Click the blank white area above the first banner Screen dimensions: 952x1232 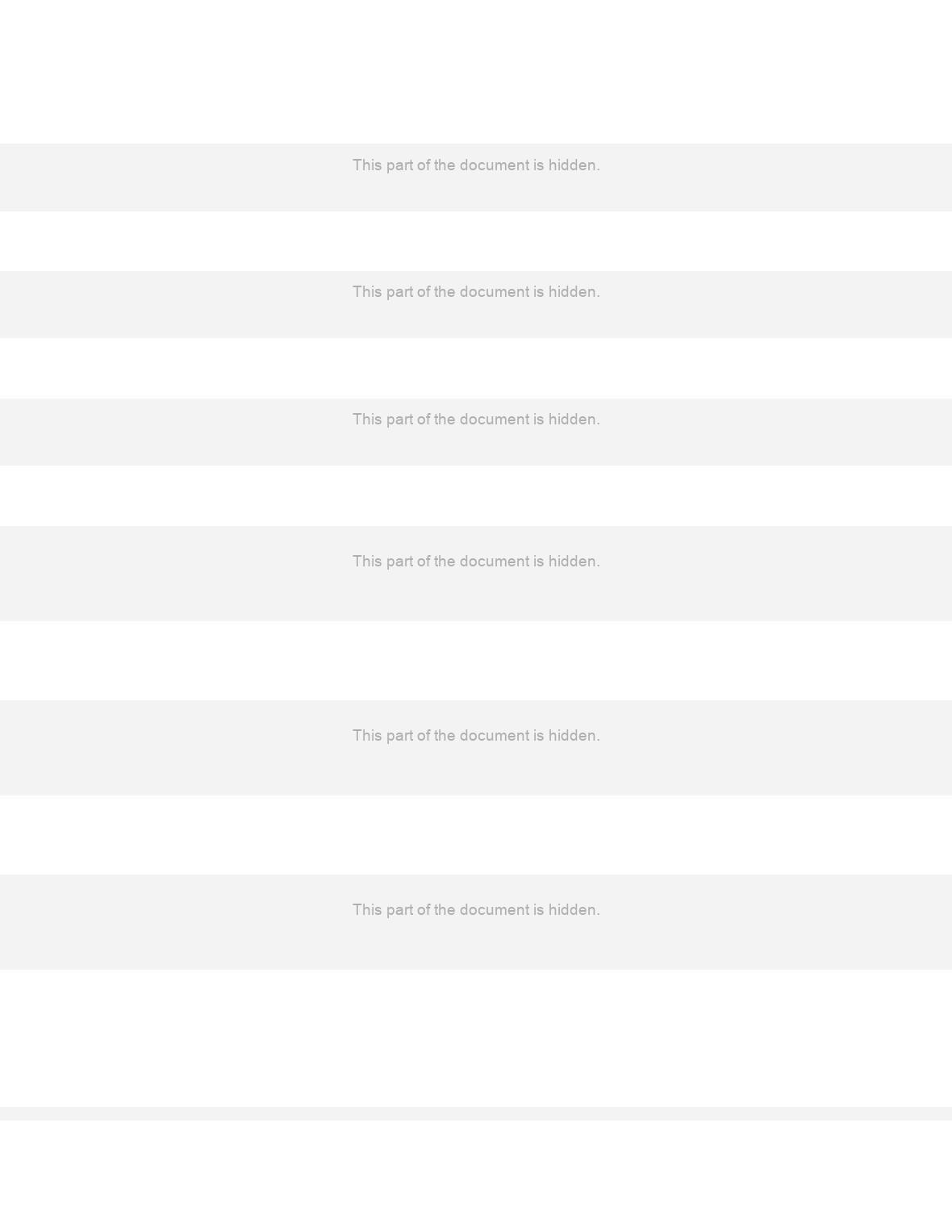(x=476, y=72)
